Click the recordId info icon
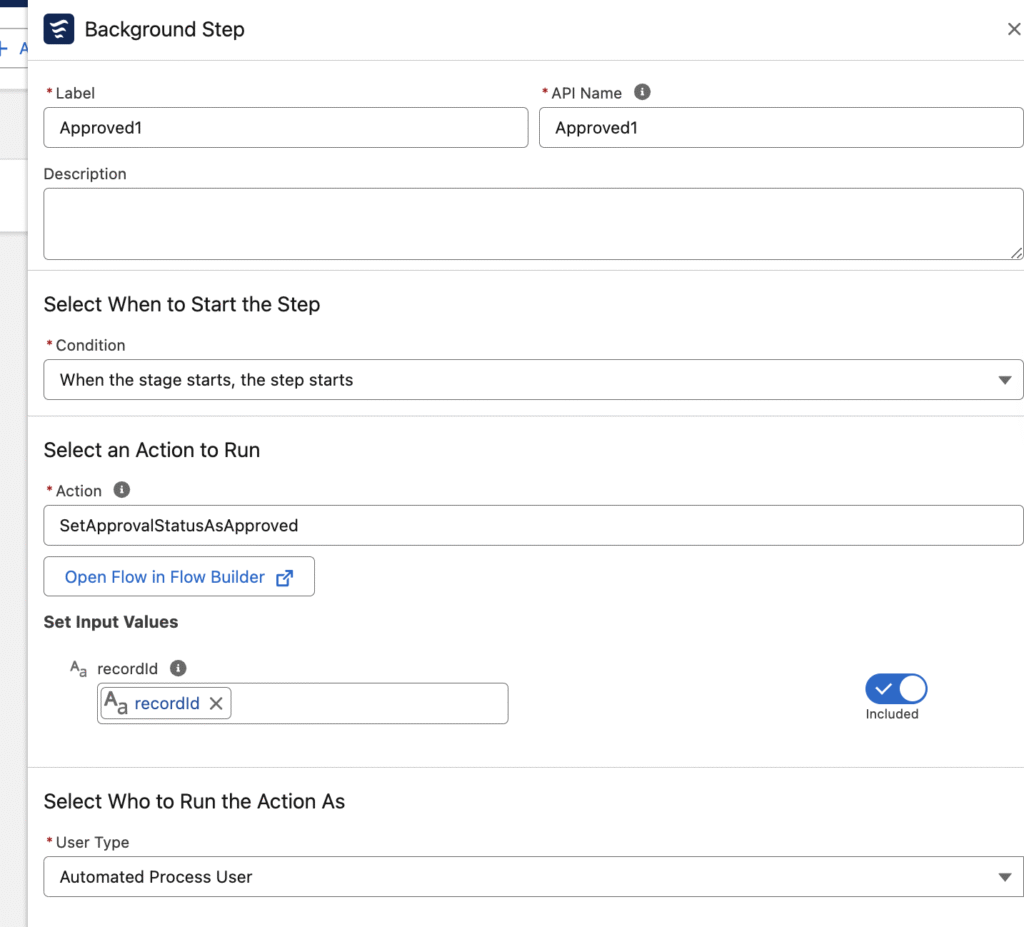 (x=178, y=668)
